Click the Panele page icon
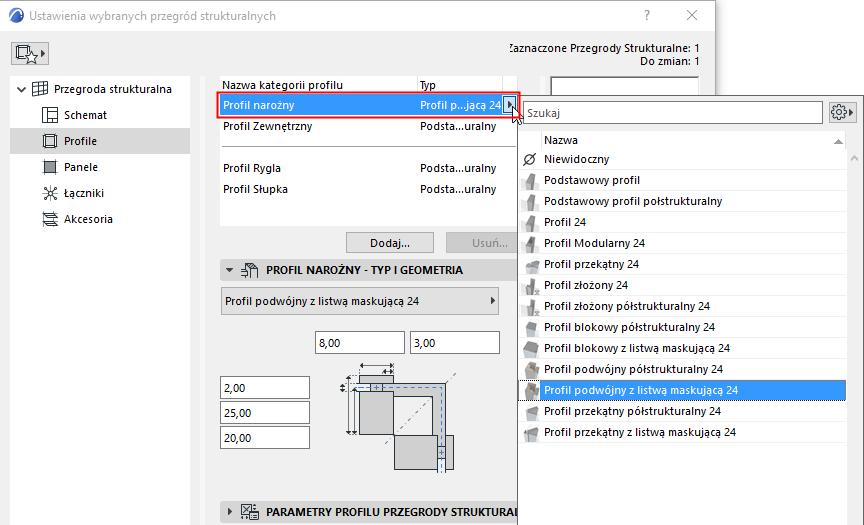The image size is (864, 525). coord(50,167)
